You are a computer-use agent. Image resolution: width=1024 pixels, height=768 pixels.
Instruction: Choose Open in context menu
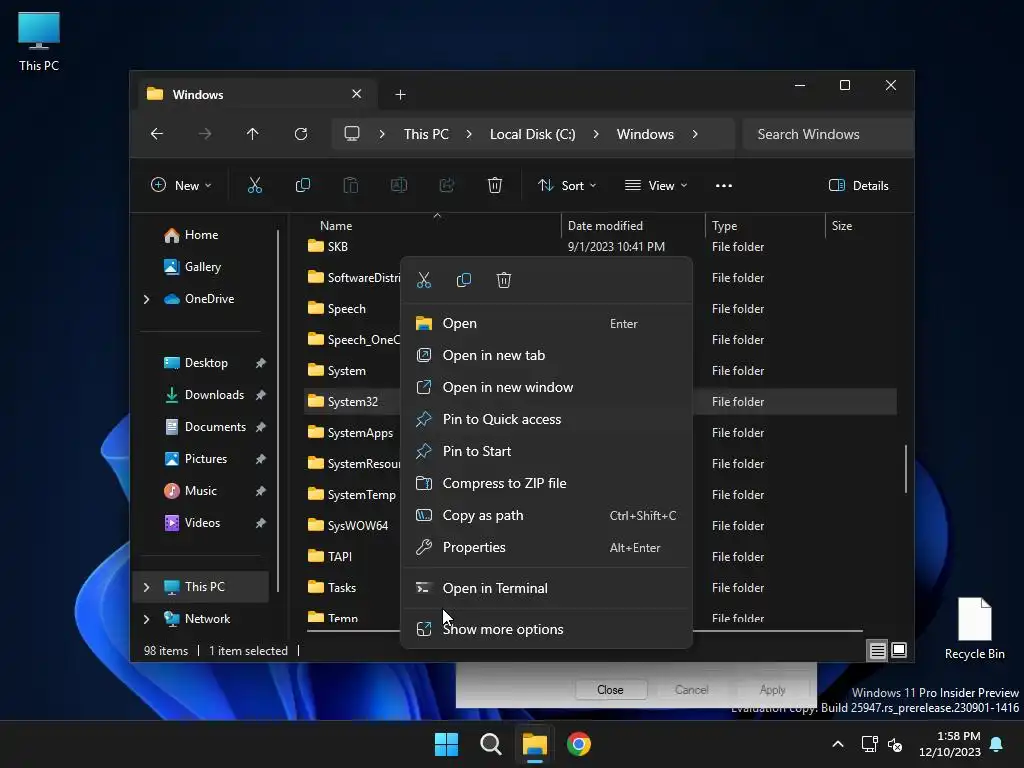pos(546,323)
